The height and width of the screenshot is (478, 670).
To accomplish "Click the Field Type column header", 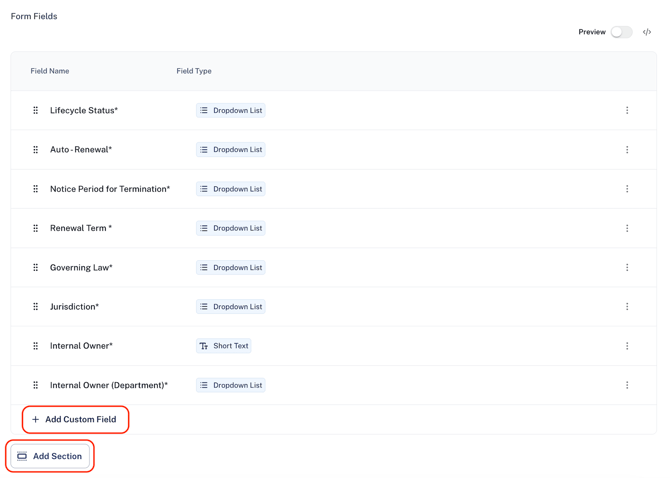I will pyautogui.click(x=194, y=71).
